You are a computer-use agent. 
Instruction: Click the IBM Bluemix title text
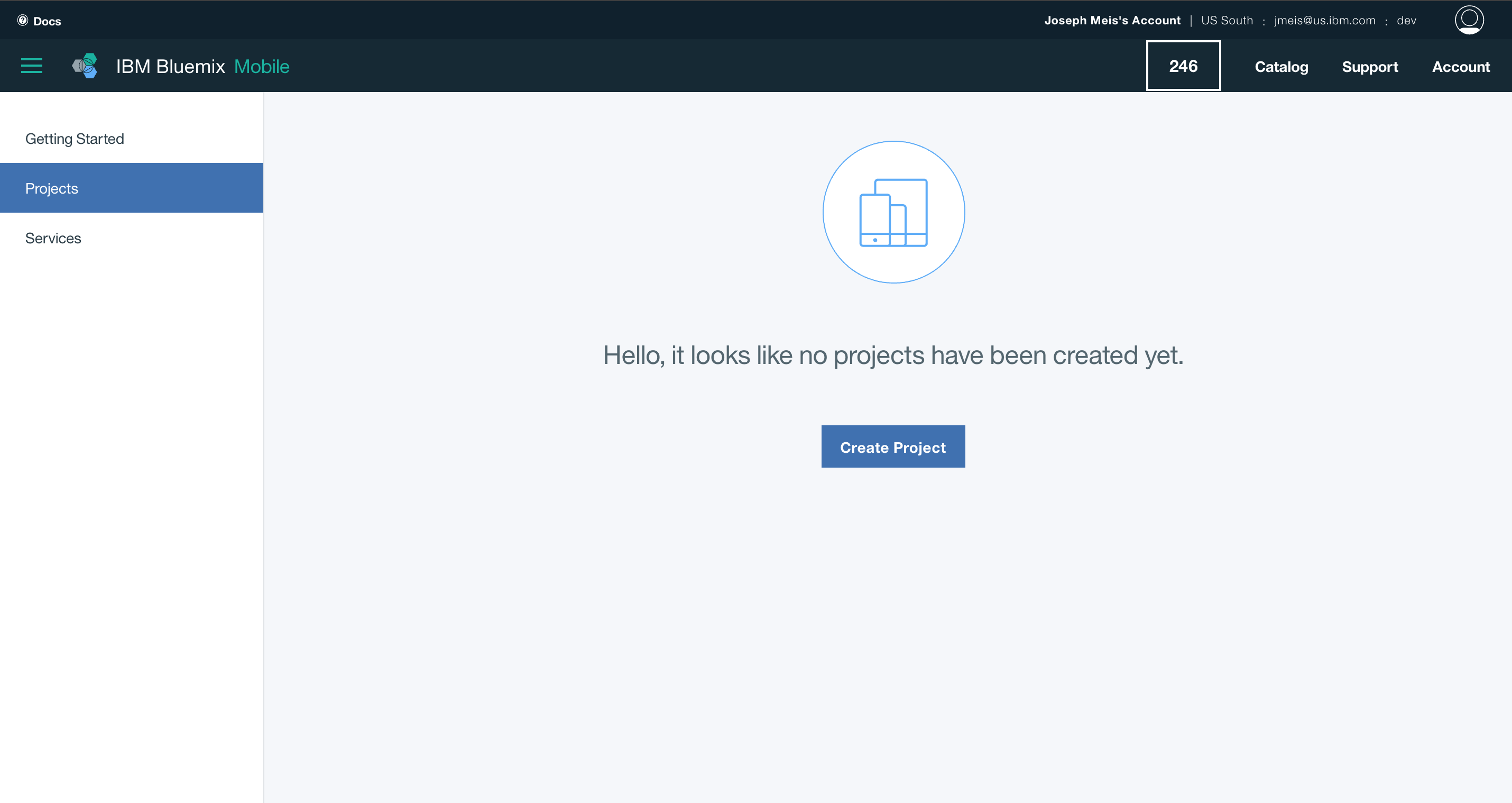point(170,66)
